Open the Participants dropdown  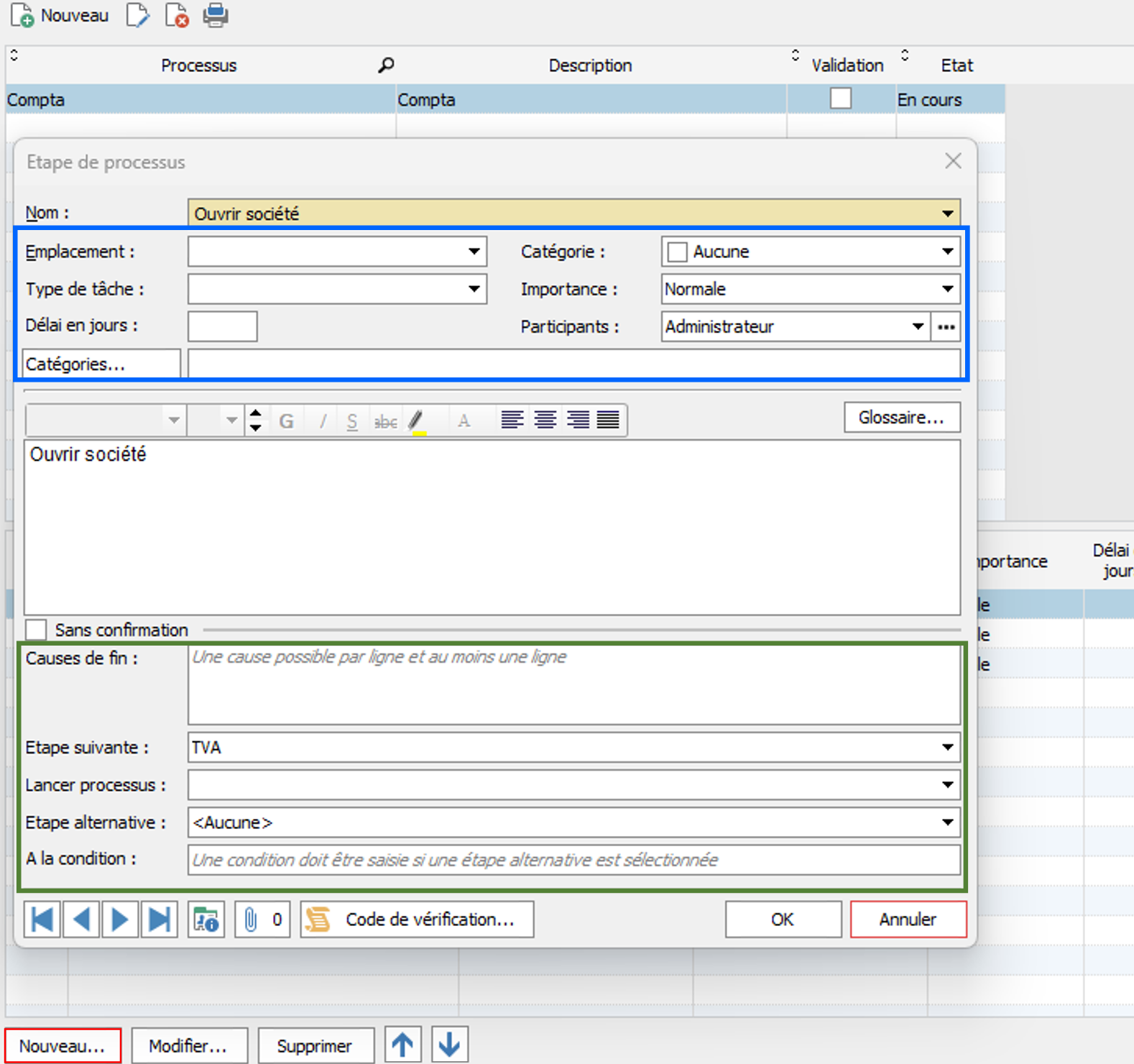coord(918,326)
